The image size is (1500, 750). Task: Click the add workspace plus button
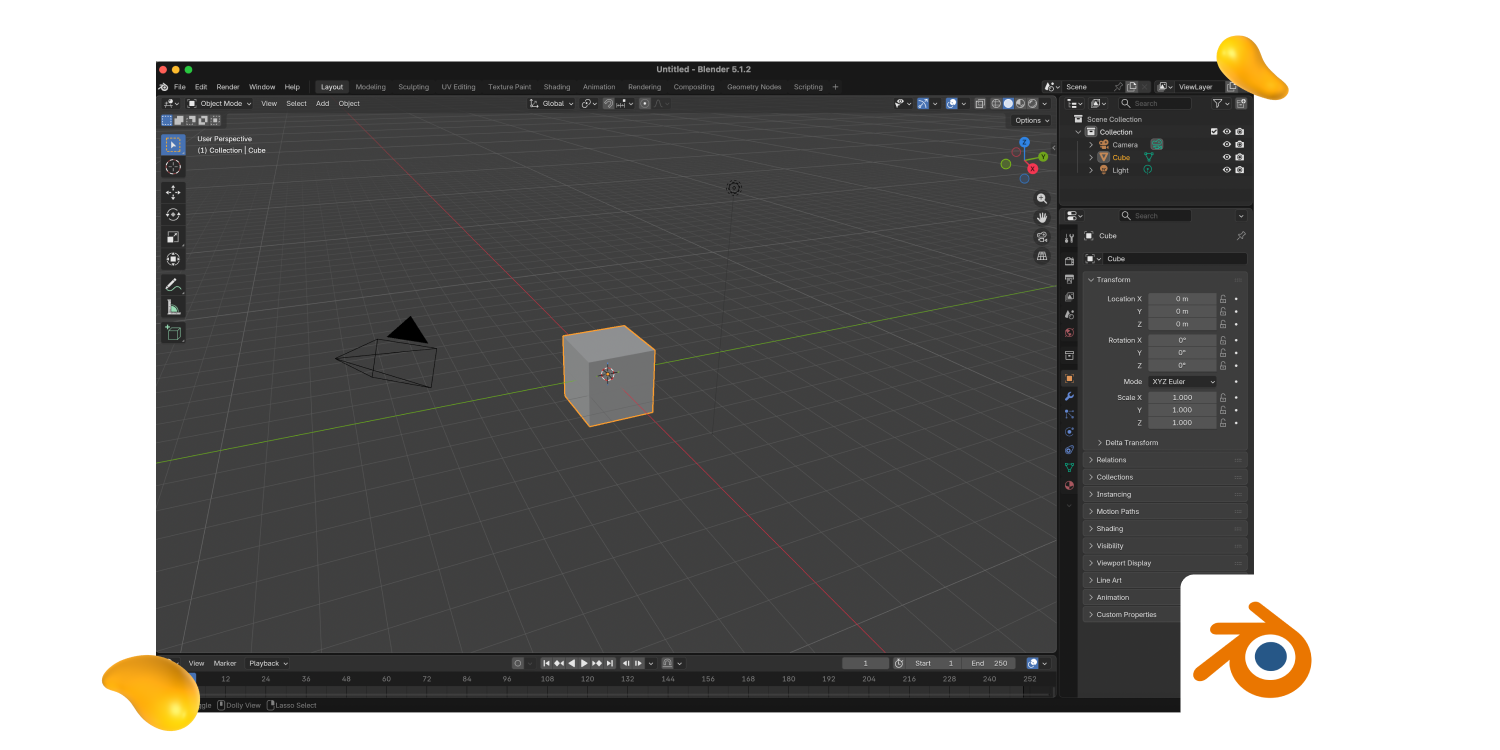click(836, 87)
